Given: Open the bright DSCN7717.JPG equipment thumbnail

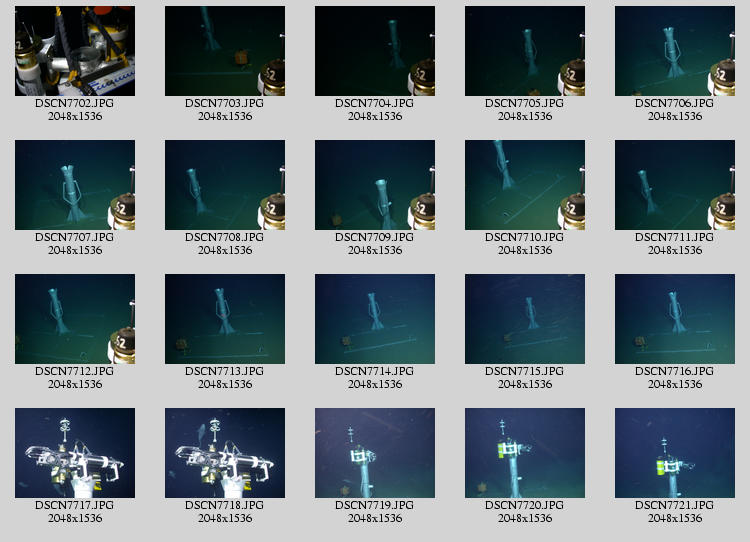Looking at the screenshot, I should (x=75, y=453).
